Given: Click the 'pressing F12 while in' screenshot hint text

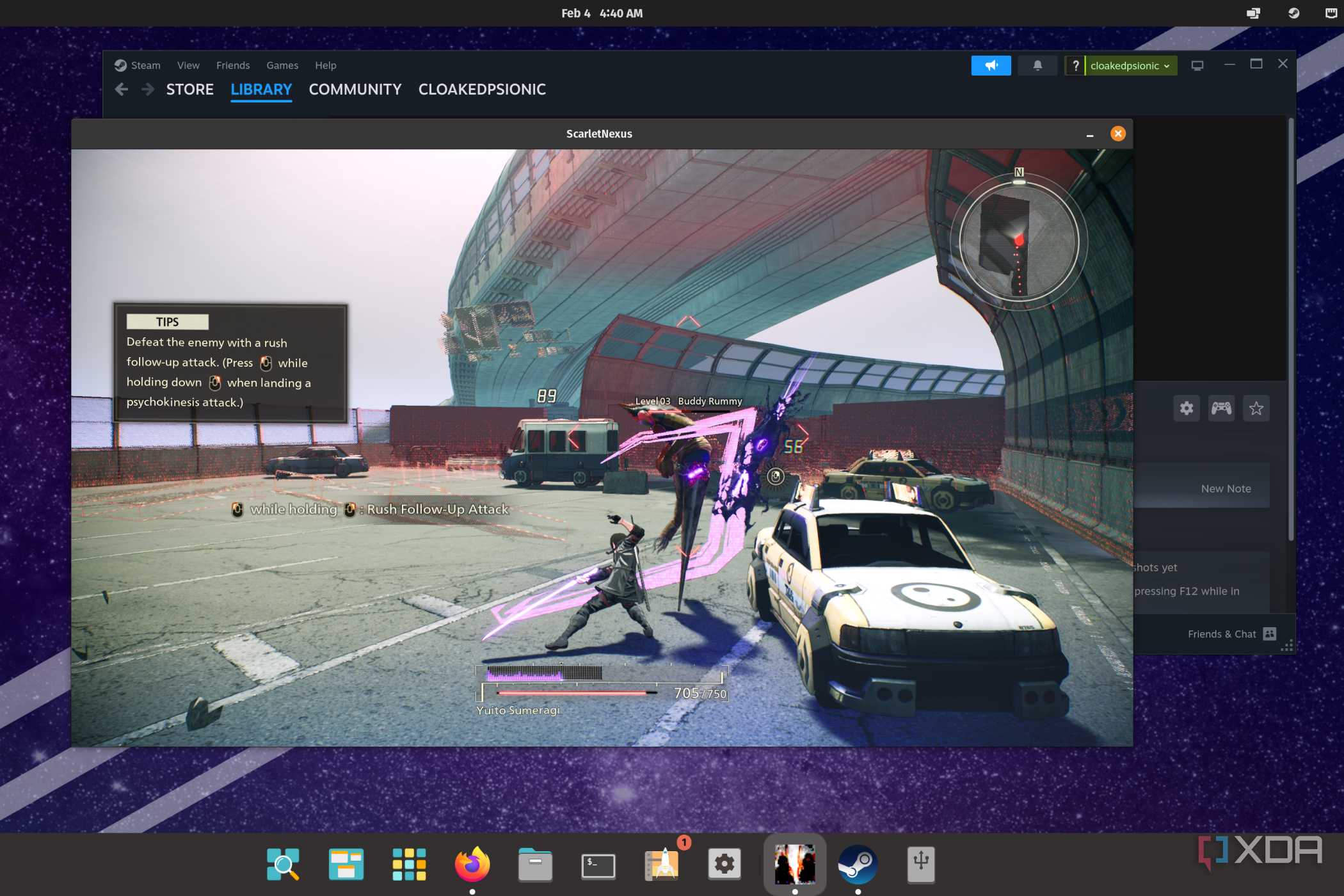Looking at the screenshot, I should (x=1187, y=591).
